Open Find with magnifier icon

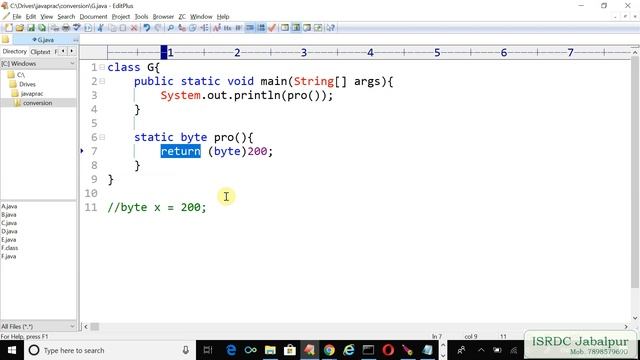[x=171, y=28]
